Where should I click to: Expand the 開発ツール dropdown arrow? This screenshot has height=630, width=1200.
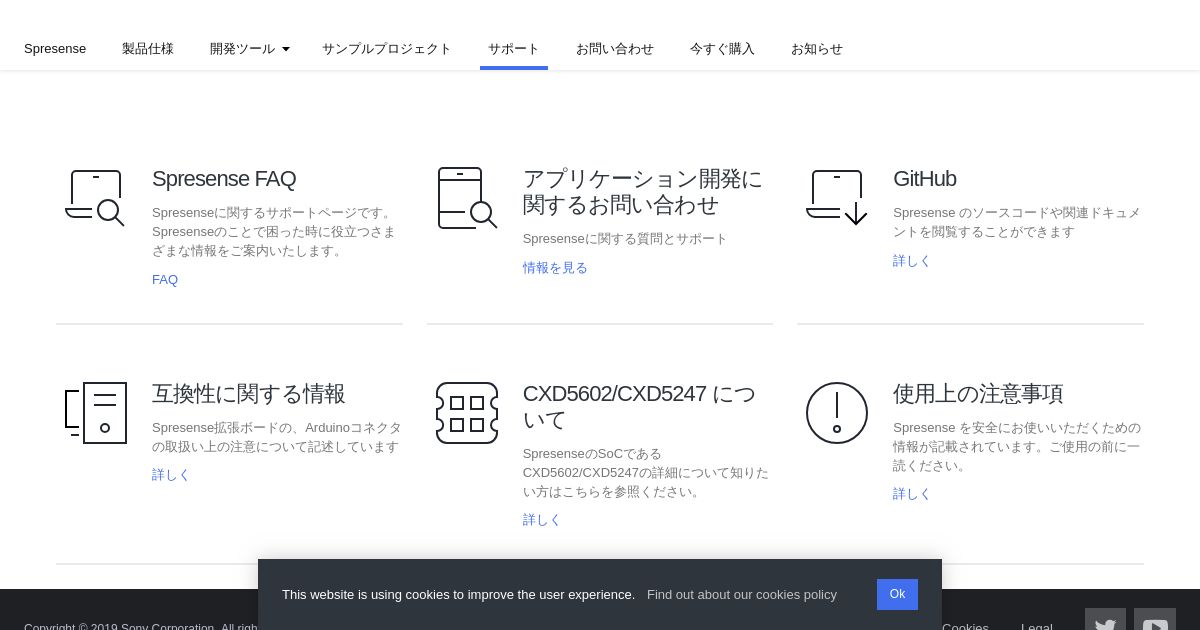(286, 49)
